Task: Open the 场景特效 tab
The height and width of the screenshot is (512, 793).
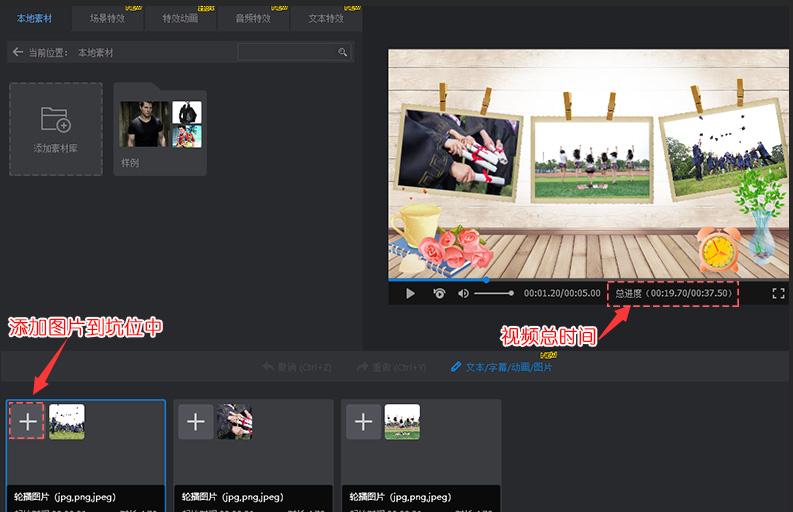Action: pyautogui.click(x=108, y=18)
